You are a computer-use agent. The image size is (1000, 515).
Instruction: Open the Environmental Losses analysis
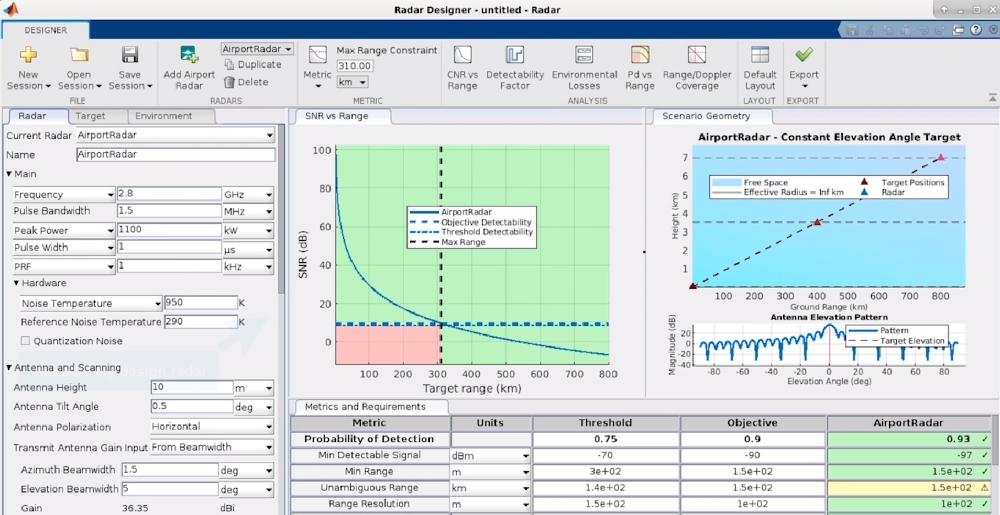point(584,56)
